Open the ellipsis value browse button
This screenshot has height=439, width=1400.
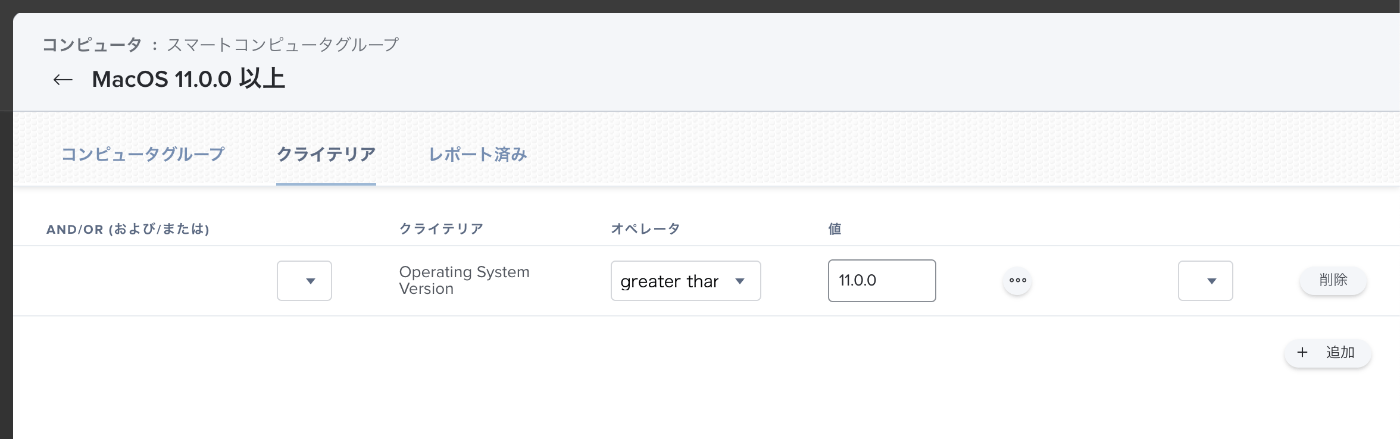(1017, 281)
